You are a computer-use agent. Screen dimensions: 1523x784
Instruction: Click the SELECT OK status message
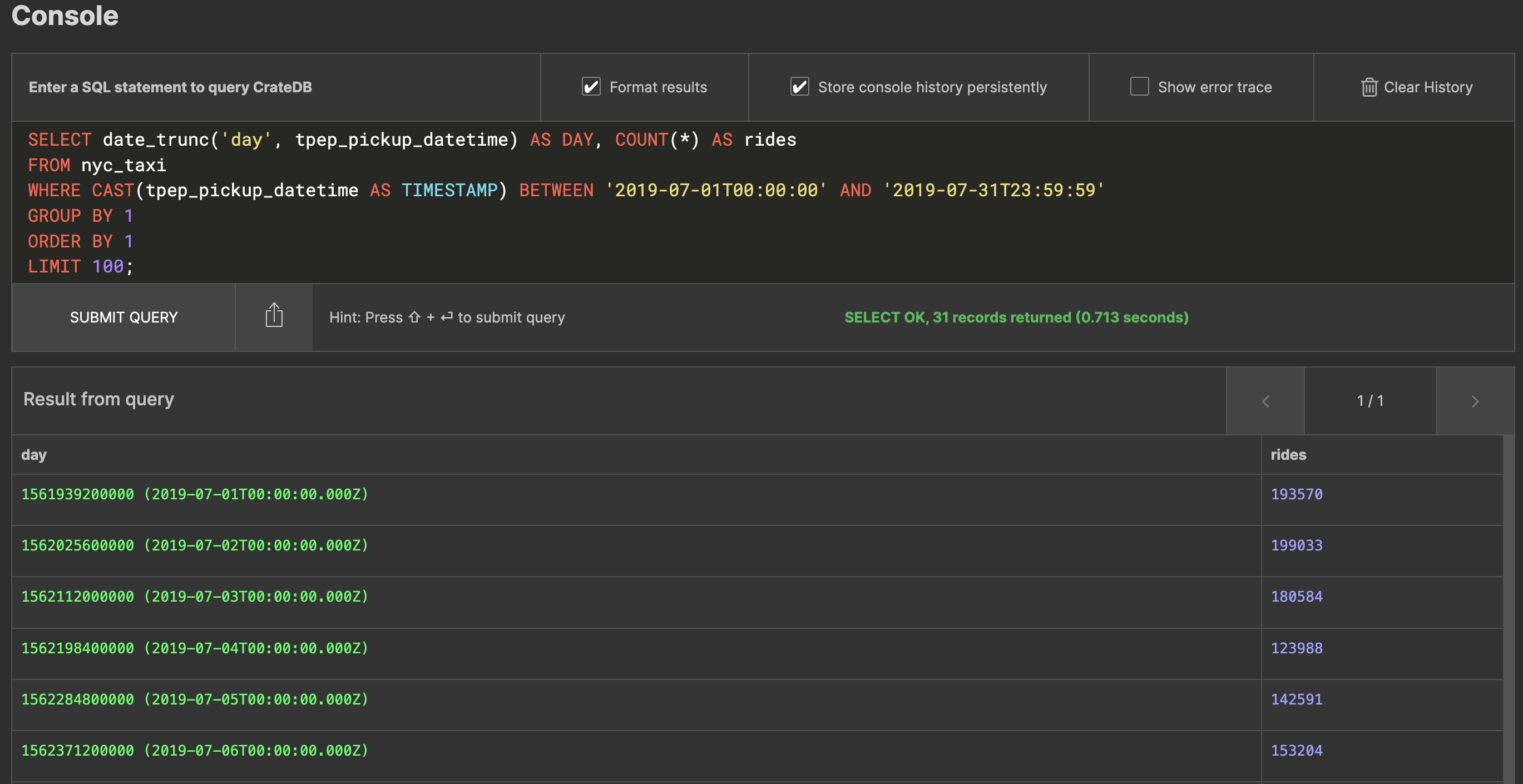pos(1016,317)
